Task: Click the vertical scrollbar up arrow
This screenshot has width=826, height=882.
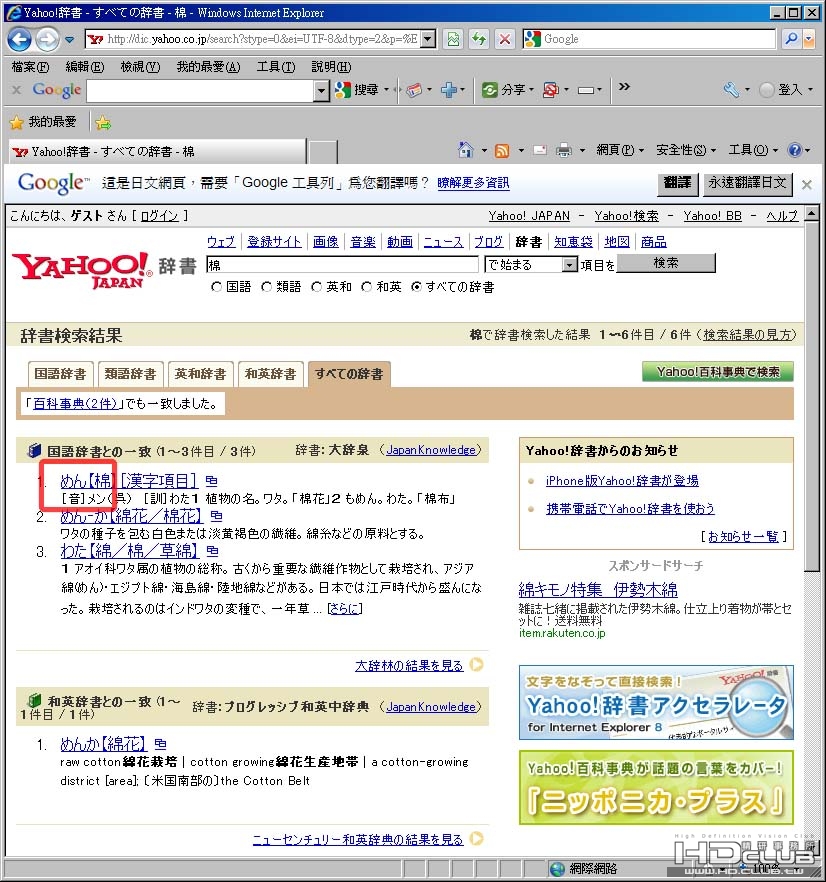Action: click(811, 214)
